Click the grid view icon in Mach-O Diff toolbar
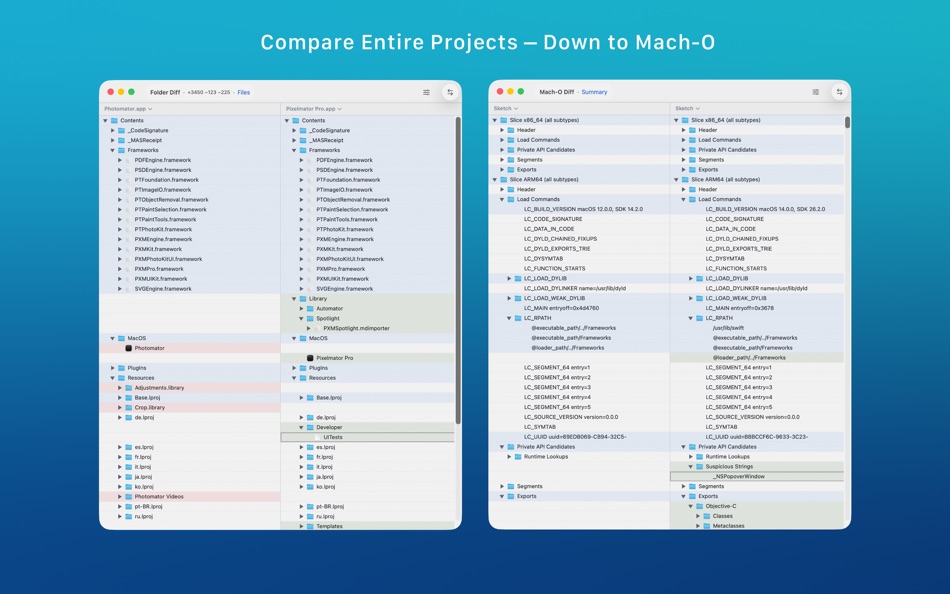950x594 pixels. (x=815, y=92)
